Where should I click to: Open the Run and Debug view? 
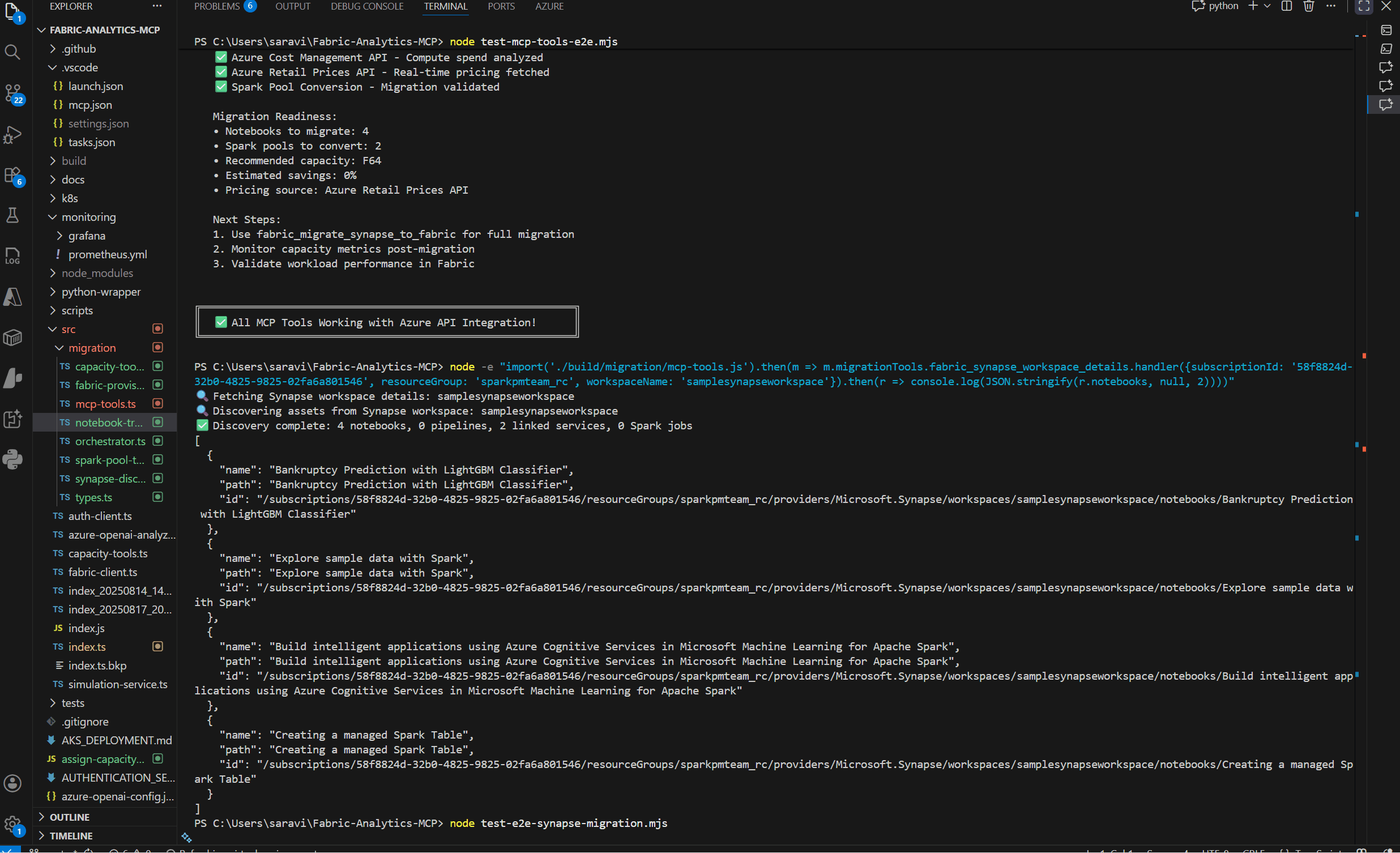pyautogui.click(x=12, y=135)
